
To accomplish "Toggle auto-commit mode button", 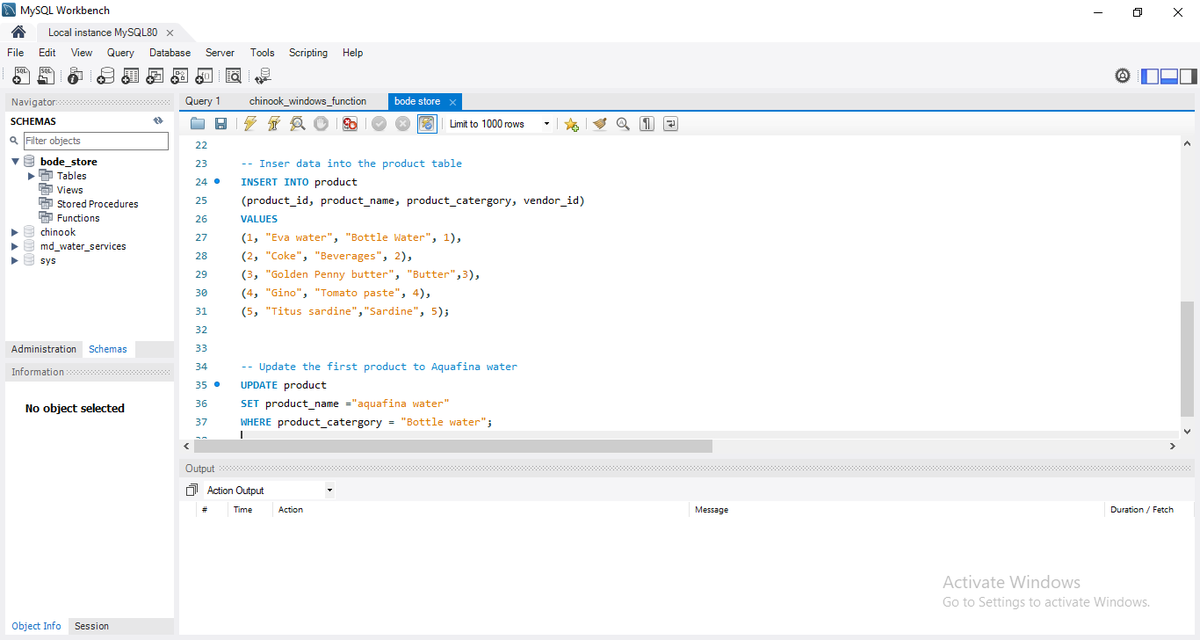I will [x=427, y=124].
